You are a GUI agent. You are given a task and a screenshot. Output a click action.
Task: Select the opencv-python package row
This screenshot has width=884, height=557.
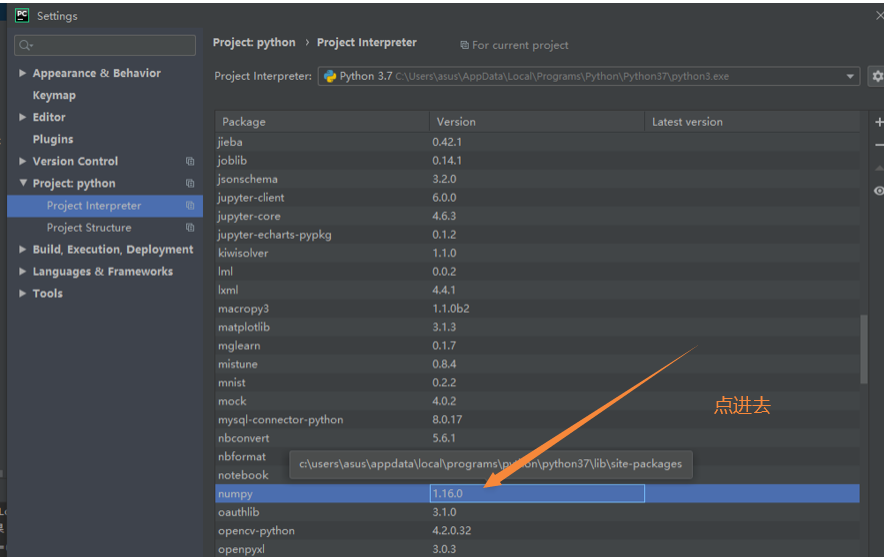point(537,531)
